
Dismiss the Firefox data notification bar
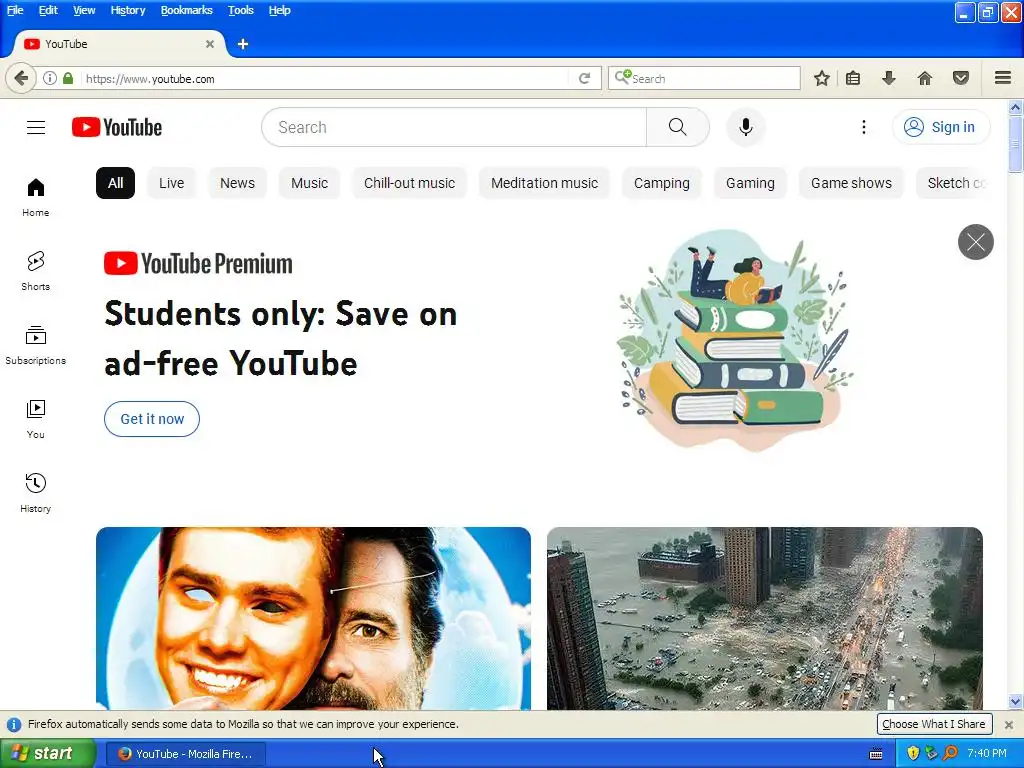(x=1008, y=724)
